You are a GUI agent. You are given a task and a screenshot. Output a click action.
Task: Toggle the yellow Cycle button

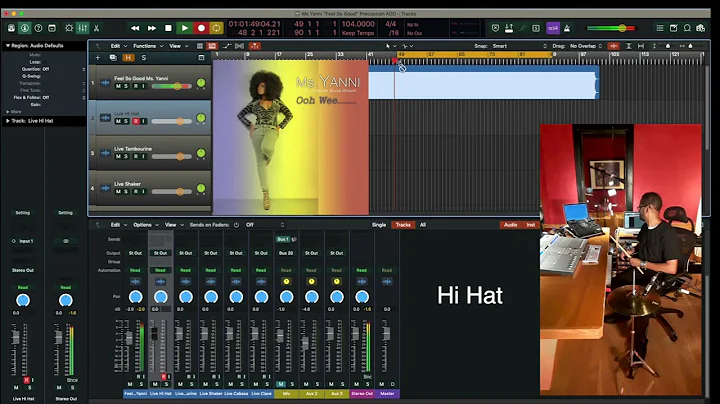[216, 28]
